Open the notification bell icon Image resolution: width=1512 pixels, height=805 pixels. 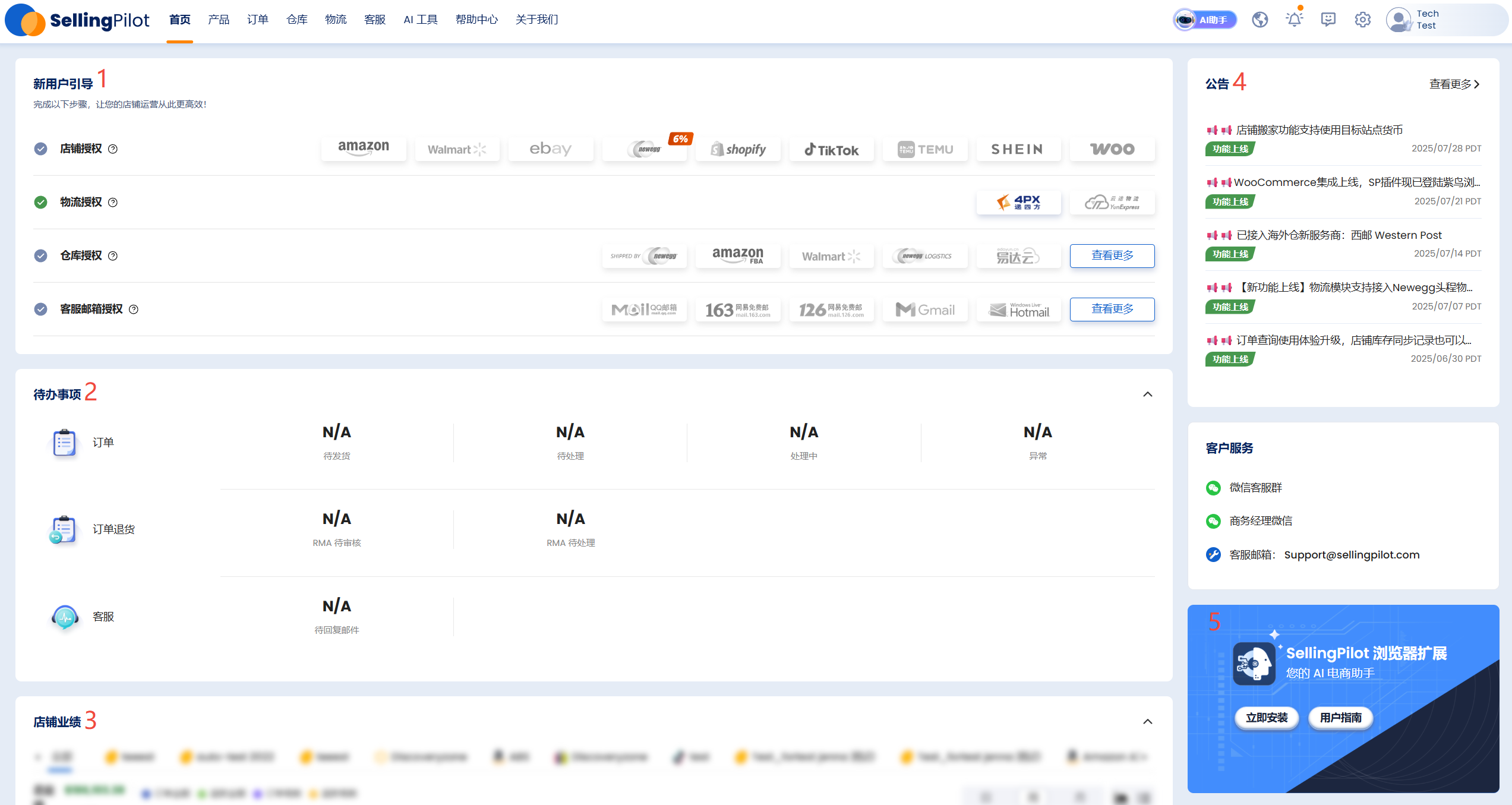(1294, 20)
